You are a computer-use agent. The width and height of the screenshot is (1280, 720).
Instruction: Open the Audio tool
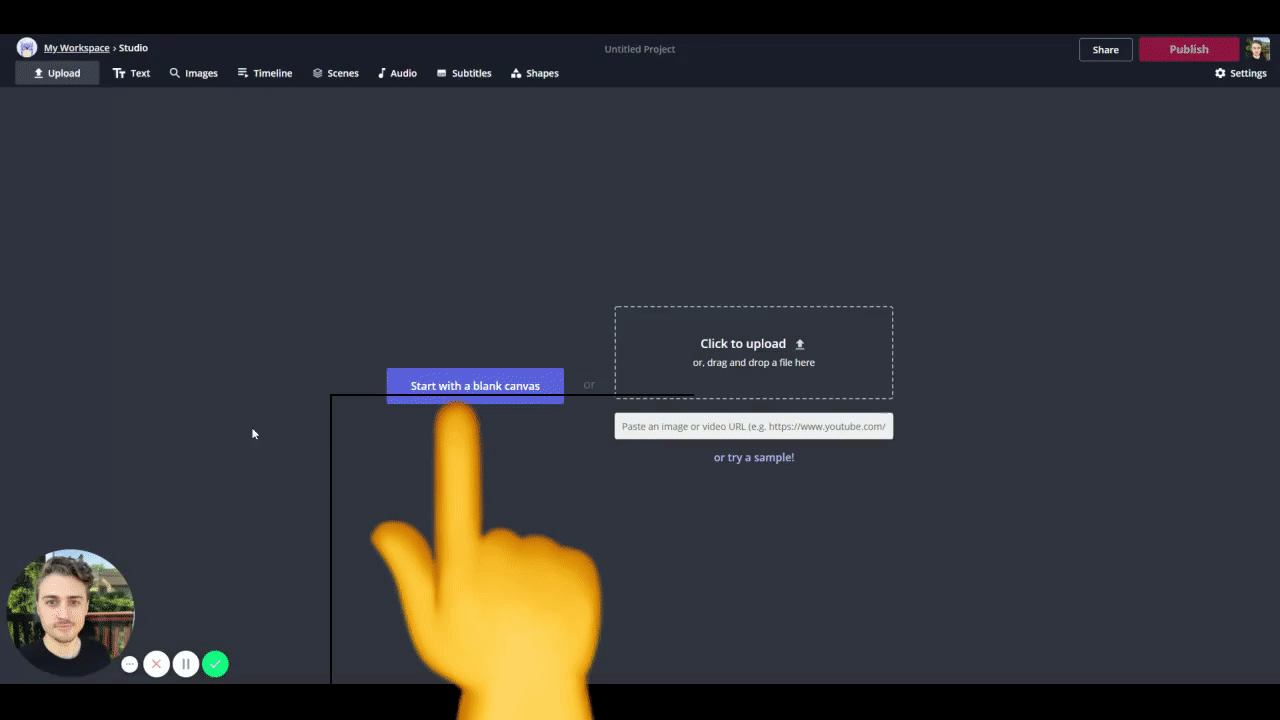(x=397, y=73)
